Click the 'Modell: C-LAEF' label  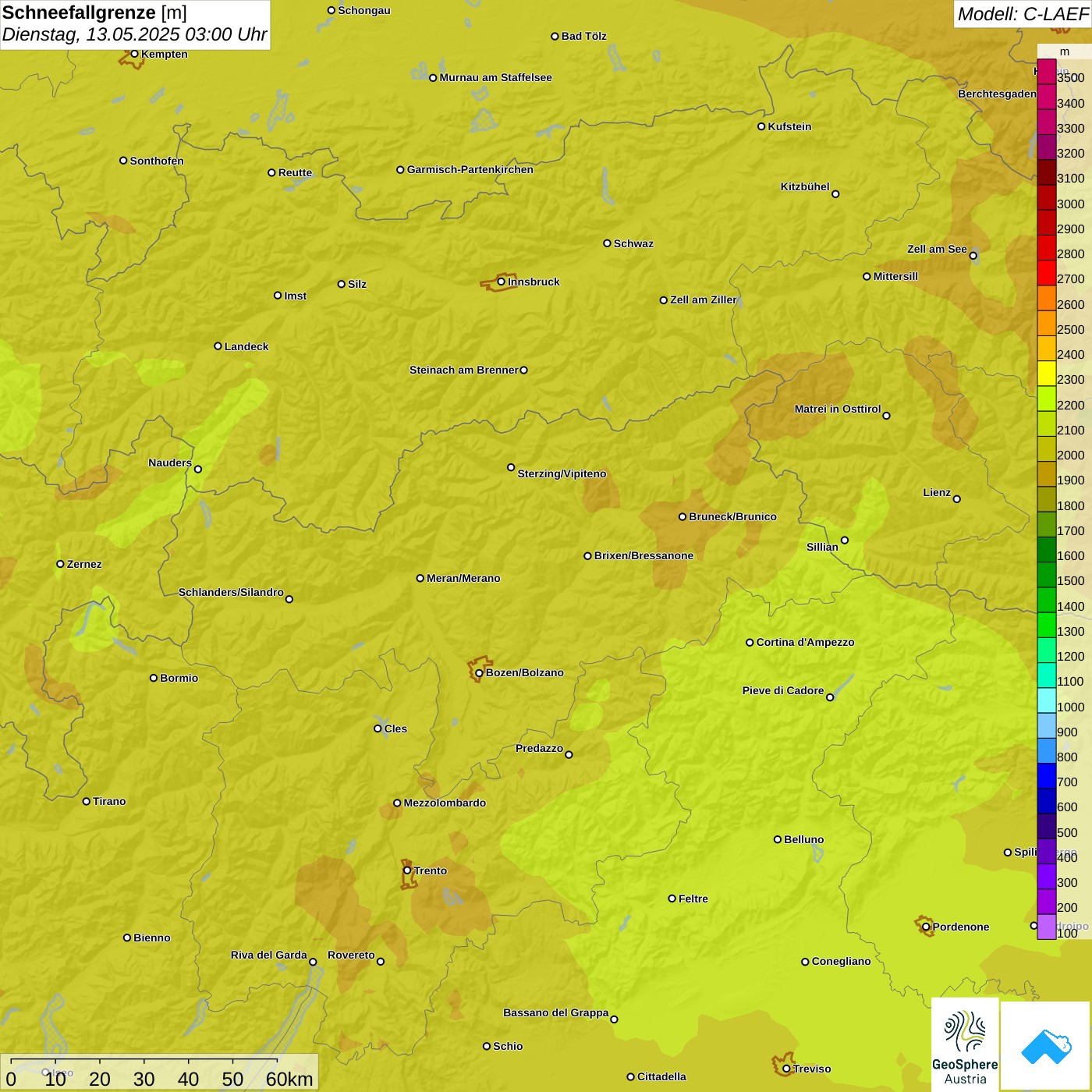tap(1023, 14)
